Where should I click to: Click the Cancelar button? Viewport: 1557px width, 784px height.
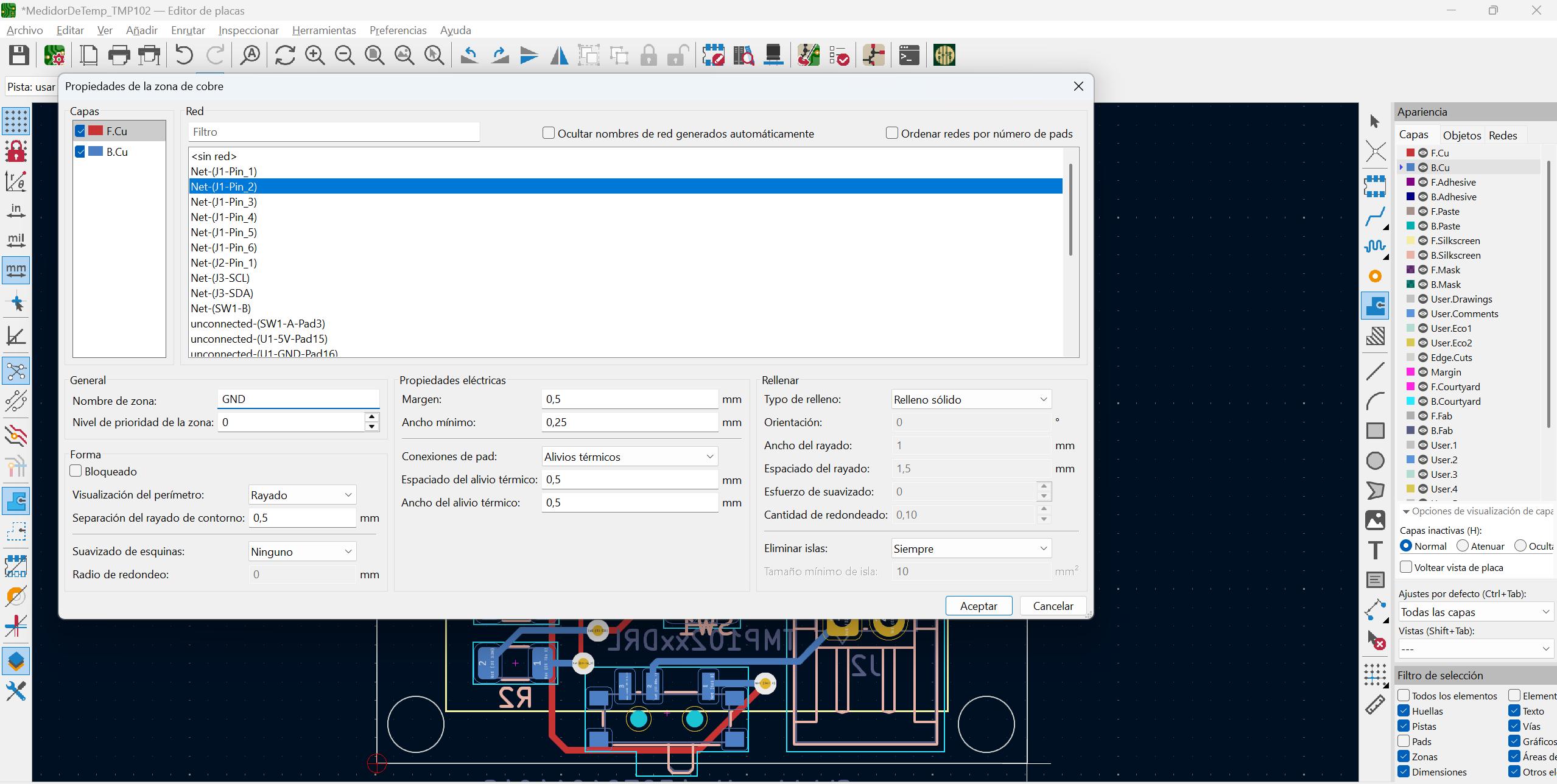coord(1053,606)
